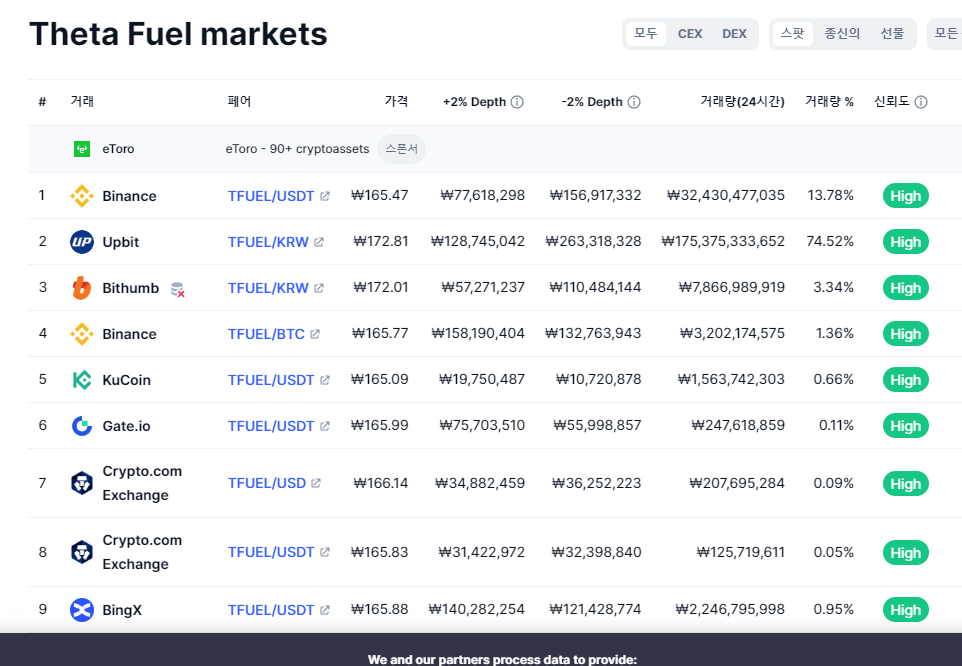The height and width of the screenshot is (666, 962).
Task: Click Bithumb +2% depth ₩57,271,237
Action: tap(483, 288)
